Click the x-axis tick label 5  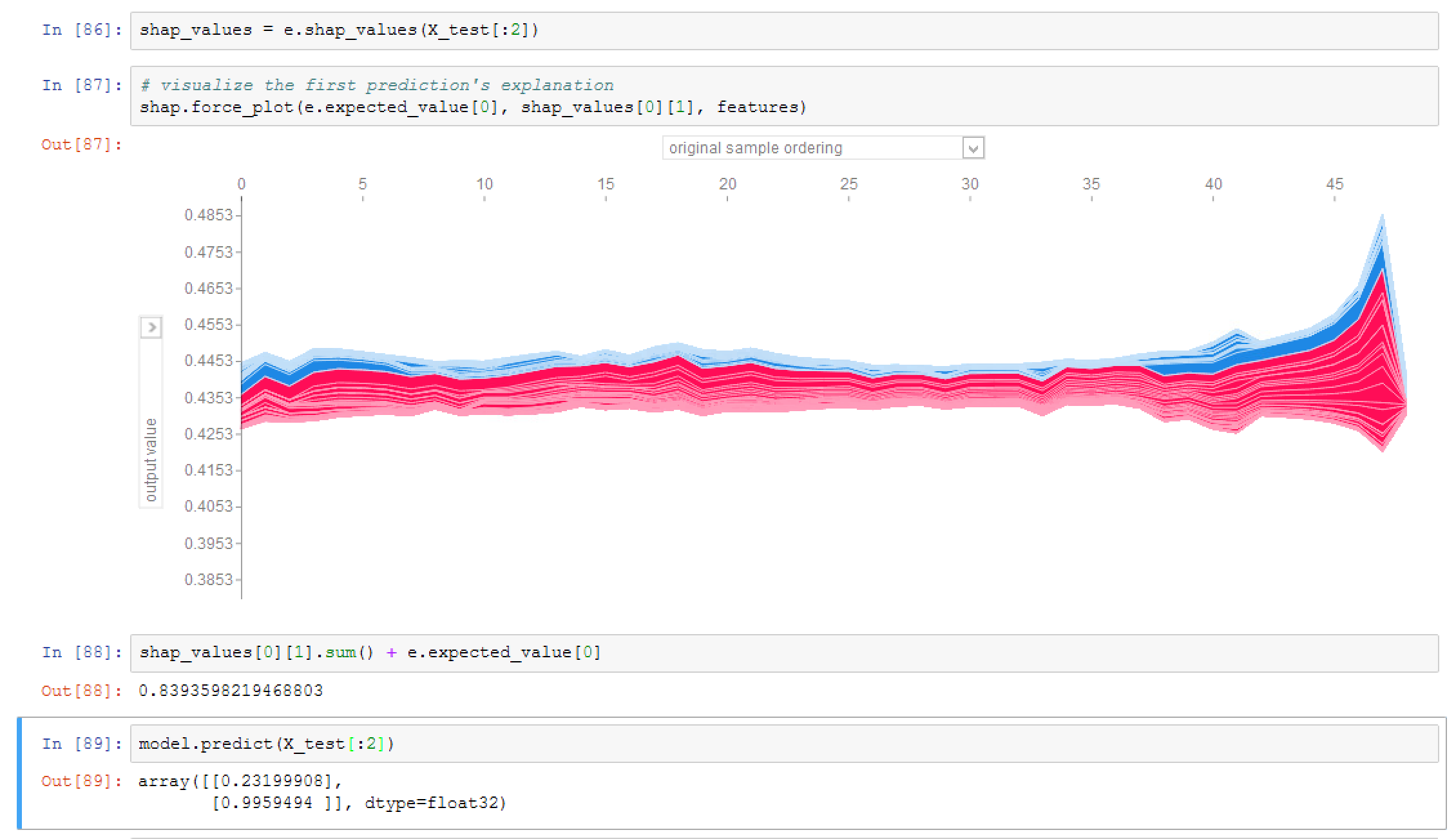click(363, 184)
